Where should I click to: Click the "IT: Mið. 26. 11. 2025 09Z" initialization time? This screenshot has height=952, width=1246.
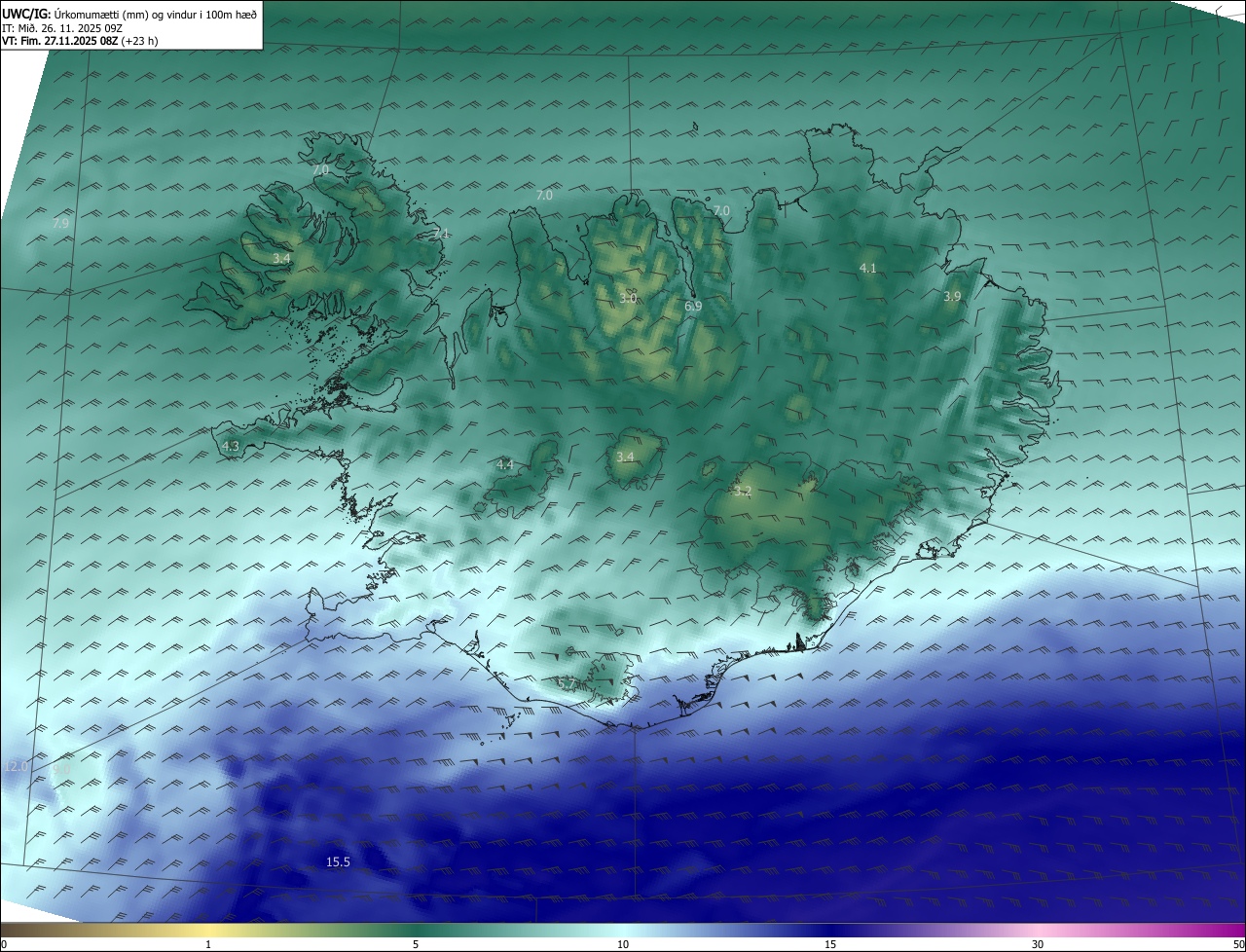point(62,27)
